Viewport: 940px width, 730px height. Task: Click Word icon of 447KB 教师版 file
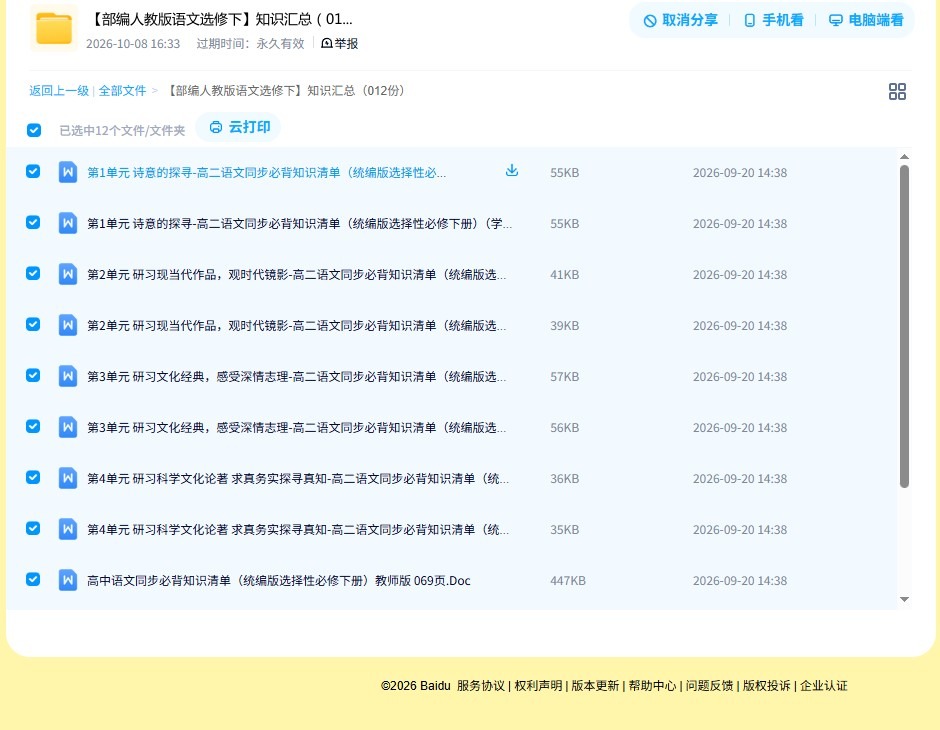(68, 580)
